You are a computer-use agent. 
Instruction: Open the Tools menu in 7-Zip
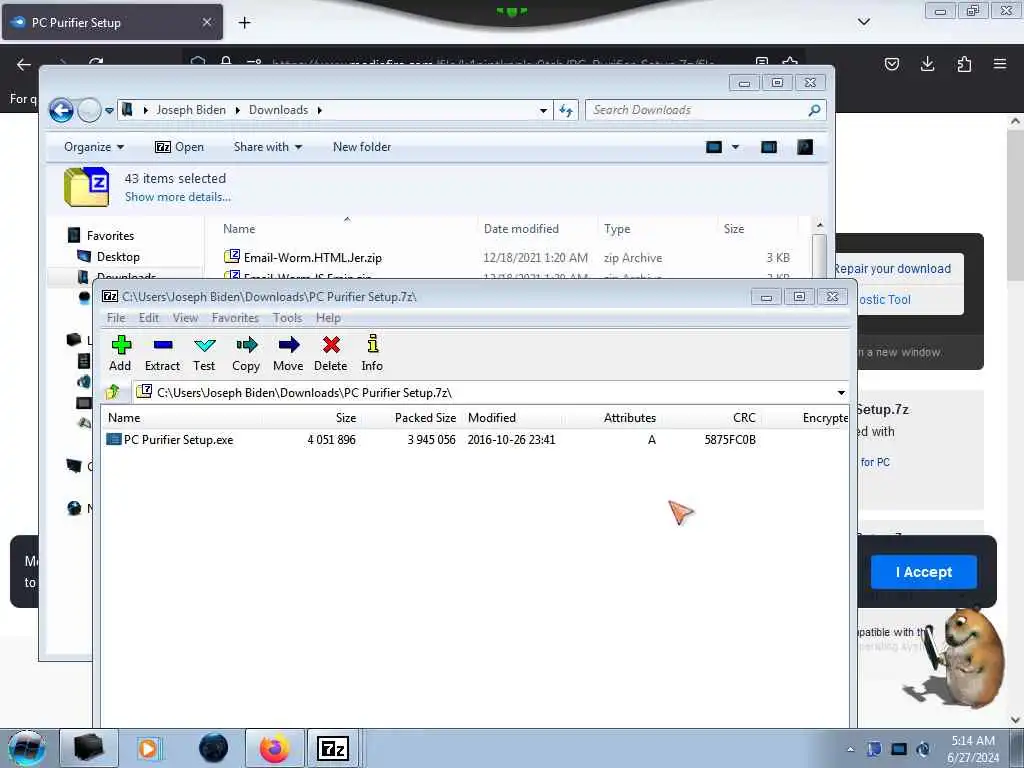click(x=287, y=318)
